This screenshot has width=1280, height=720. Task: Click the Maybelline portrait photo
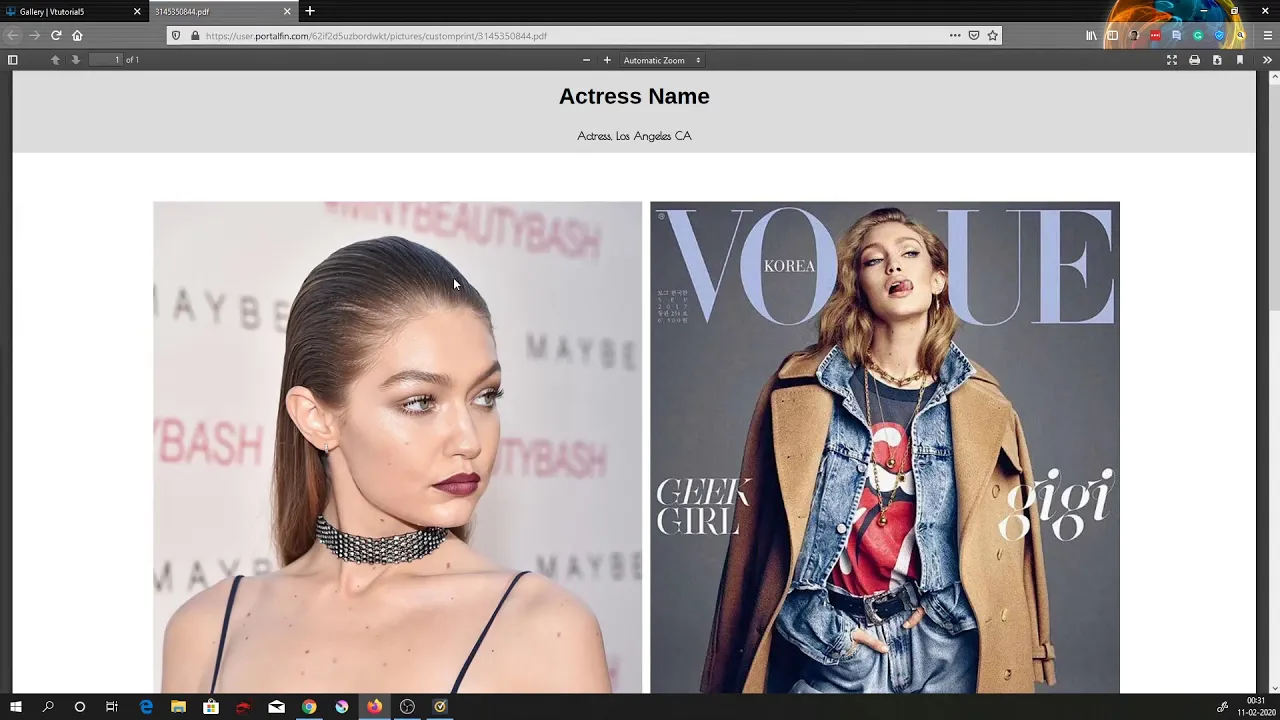tap(397, 447)
